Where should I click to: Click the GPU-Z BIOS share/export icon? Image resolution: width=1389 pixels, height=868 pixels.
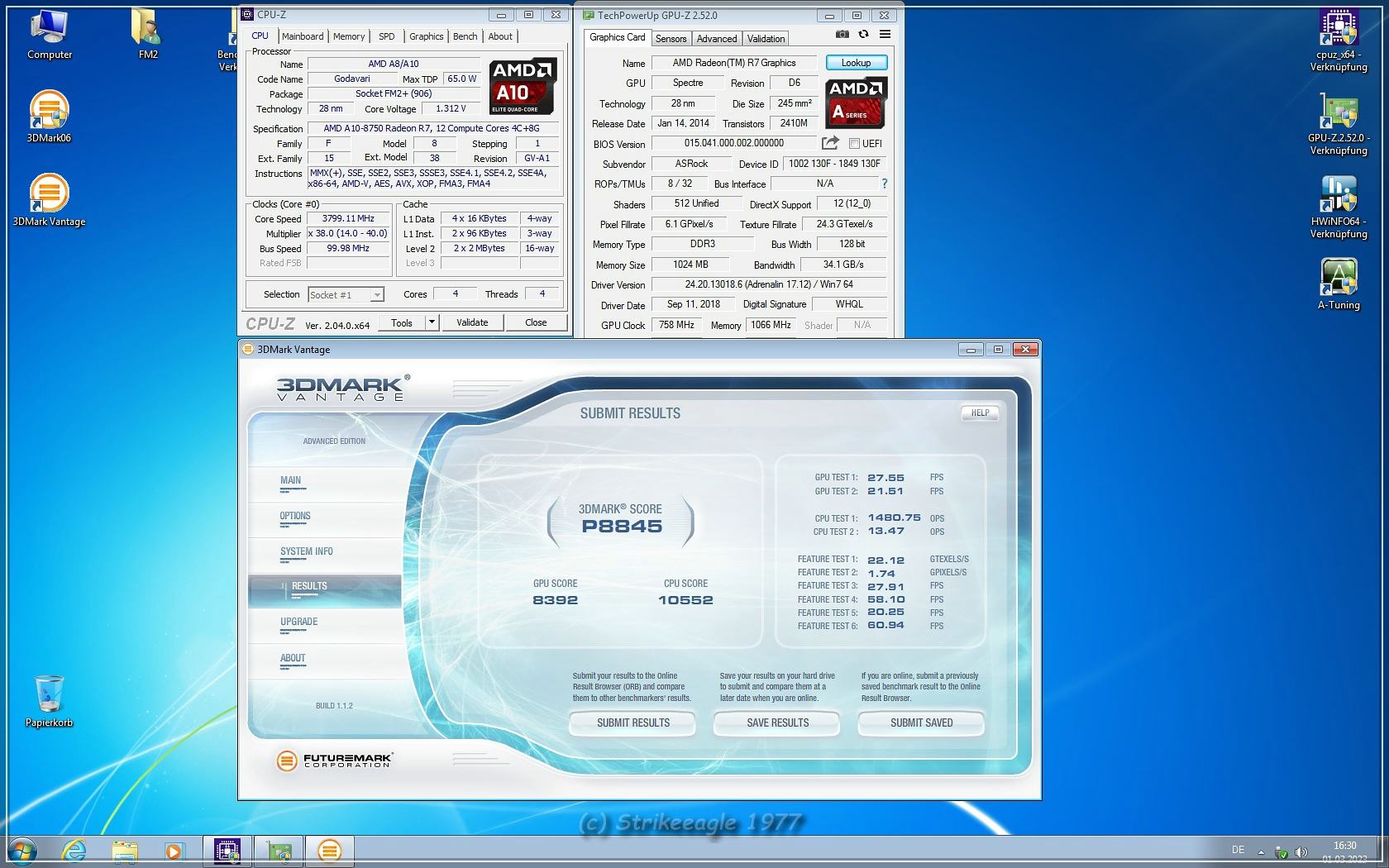(x=830, y=143)
